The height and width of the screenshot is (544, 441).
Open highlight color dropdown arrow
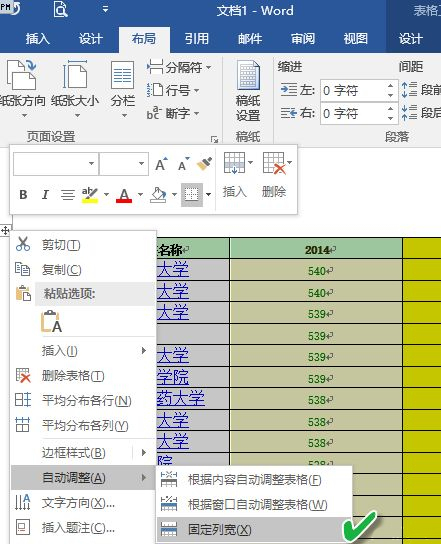click(106, 195)
